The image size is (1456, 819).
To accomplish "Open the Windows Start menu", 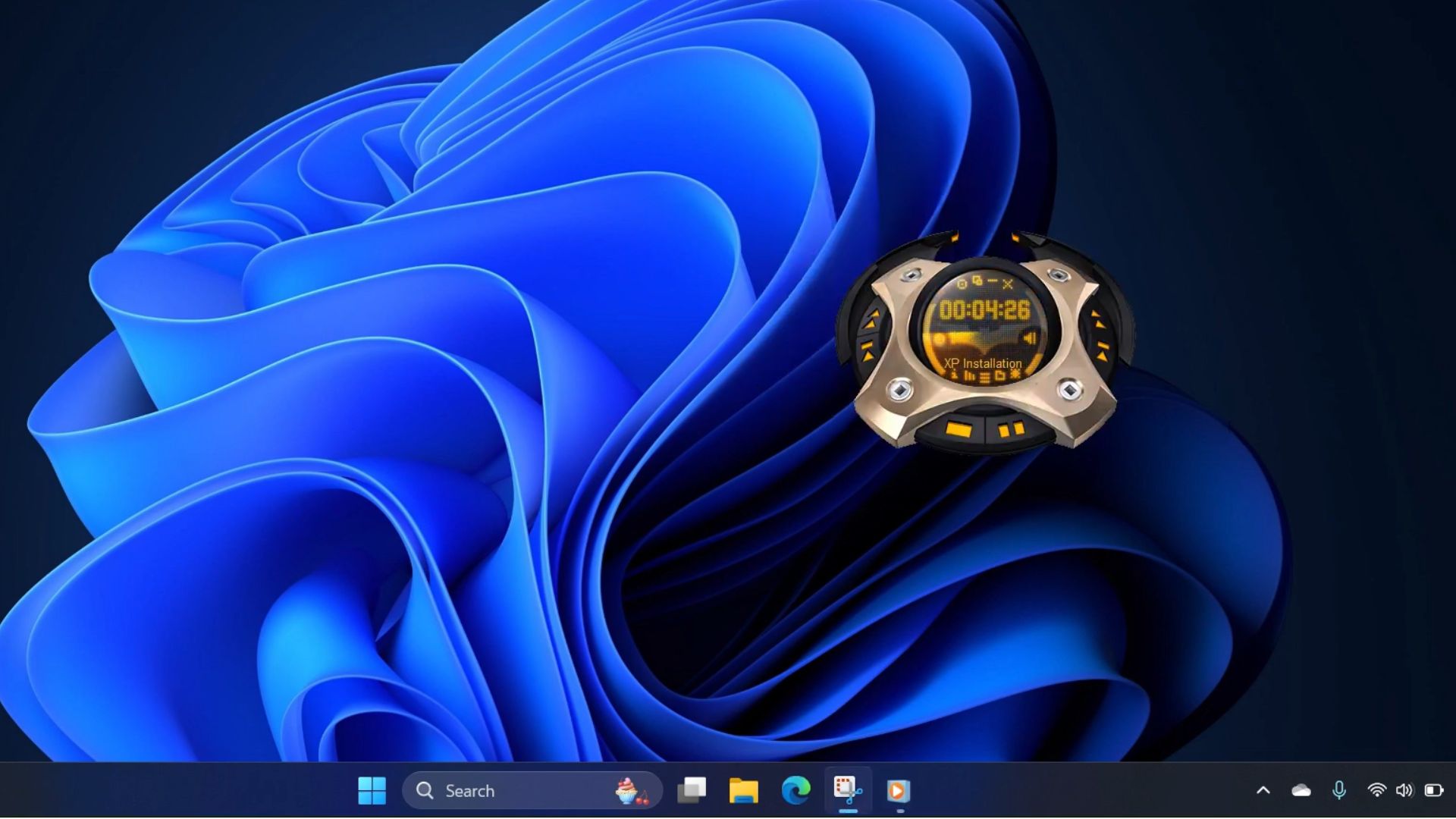I will tap(372, 790).
